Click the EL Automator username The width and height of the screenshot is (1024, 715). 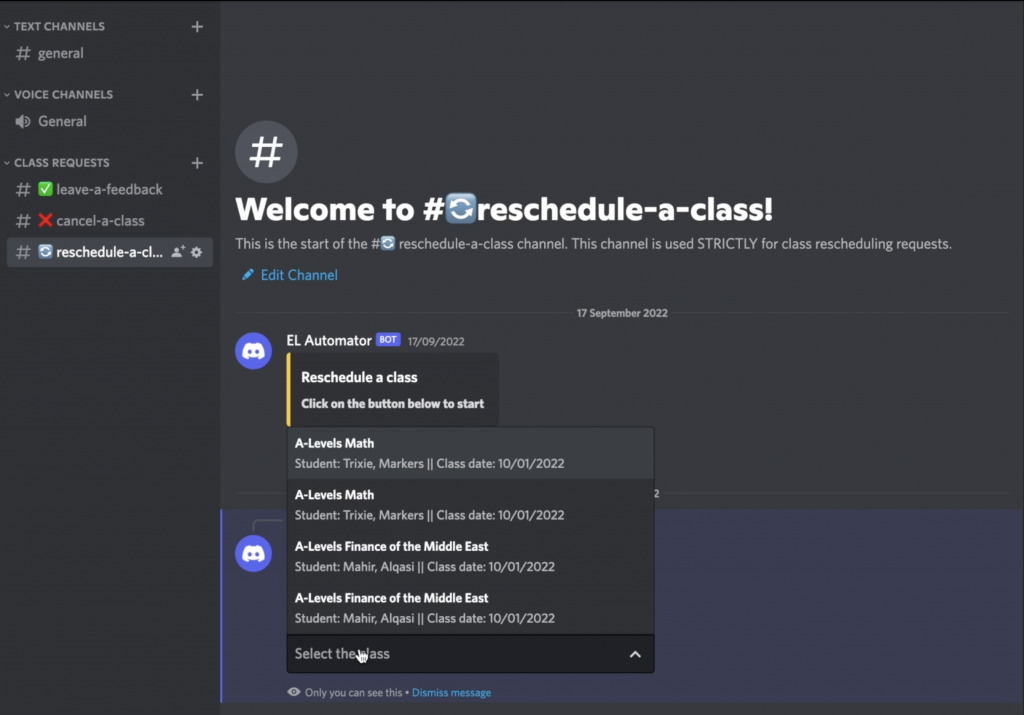point(328,340)
